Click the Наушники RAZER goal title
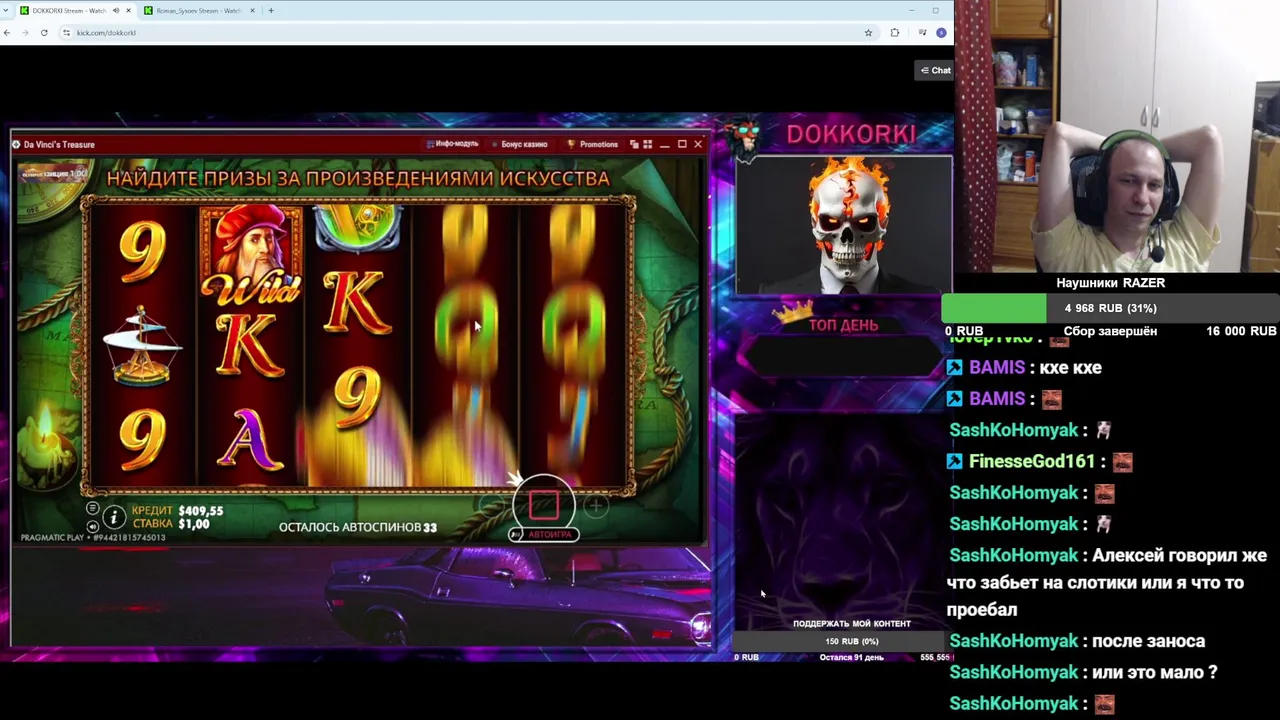The width and height of the screenshot is (1280, 720). [x=1110, y=283]
